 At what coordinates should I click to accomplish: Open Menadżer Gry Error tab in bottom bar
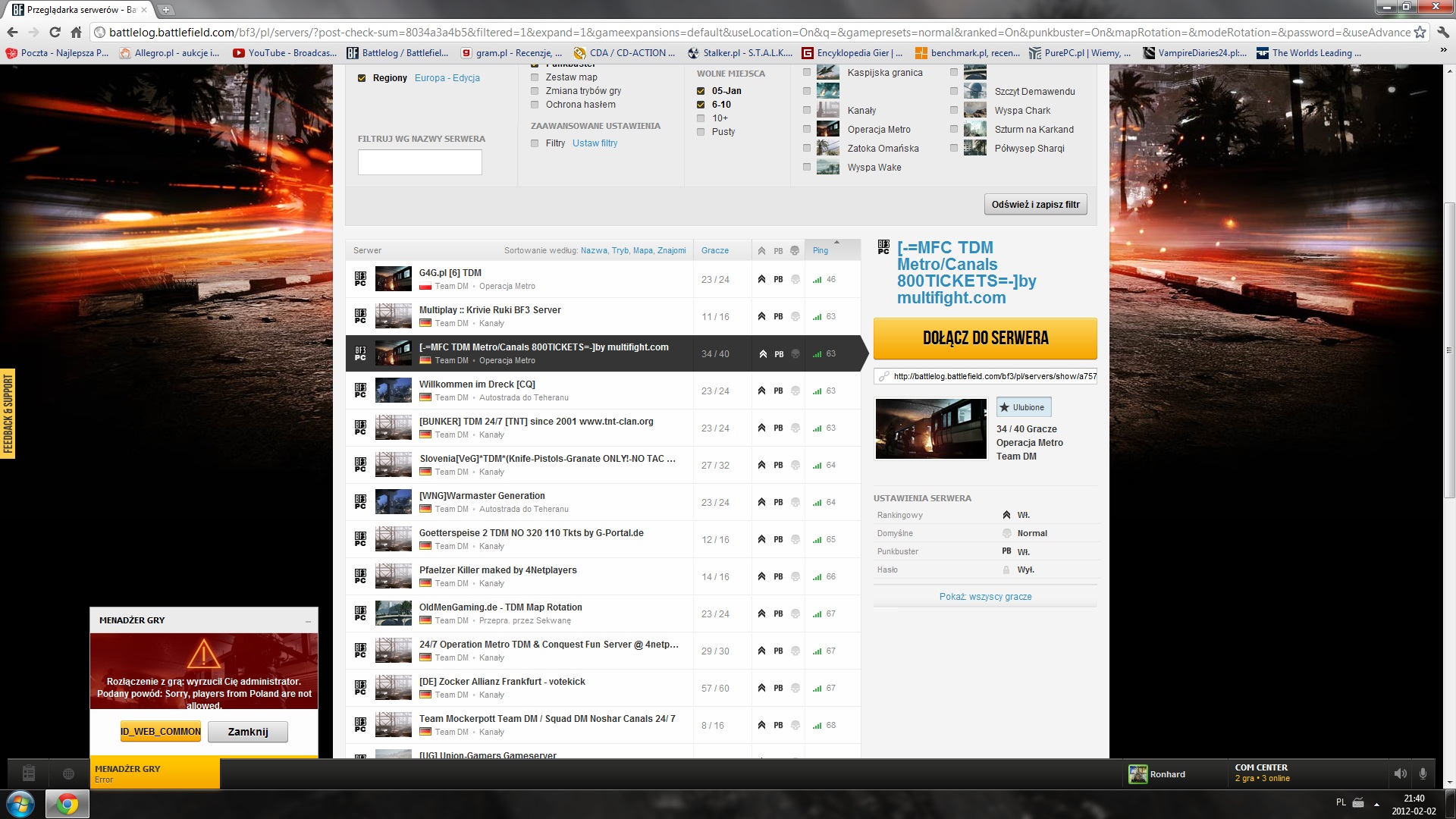(x=155, y=773)
